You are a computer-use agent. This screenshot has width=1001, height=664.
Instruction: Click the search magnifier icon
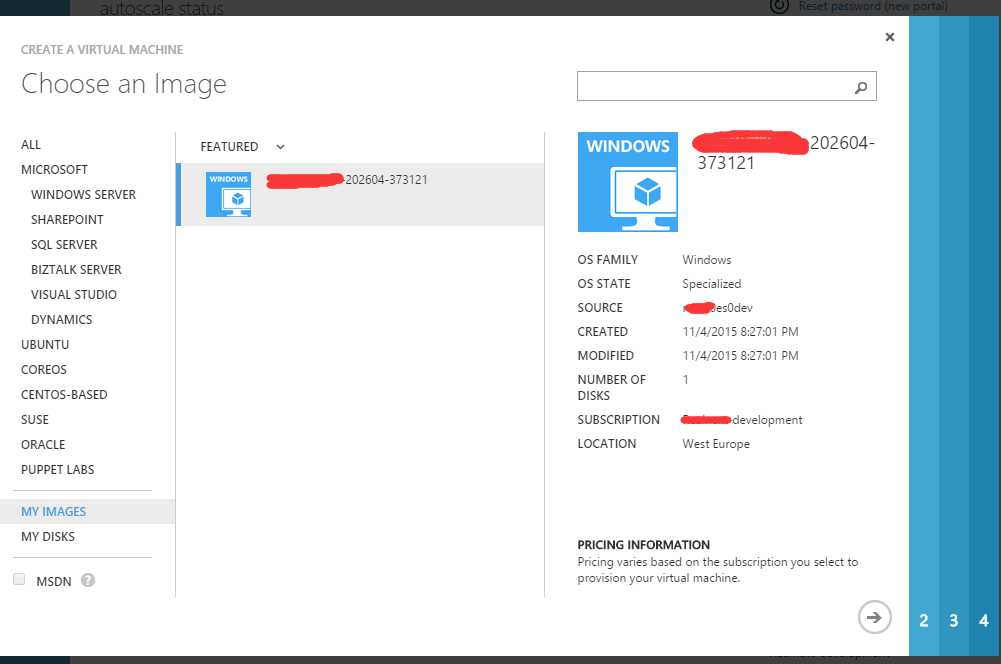861,87
